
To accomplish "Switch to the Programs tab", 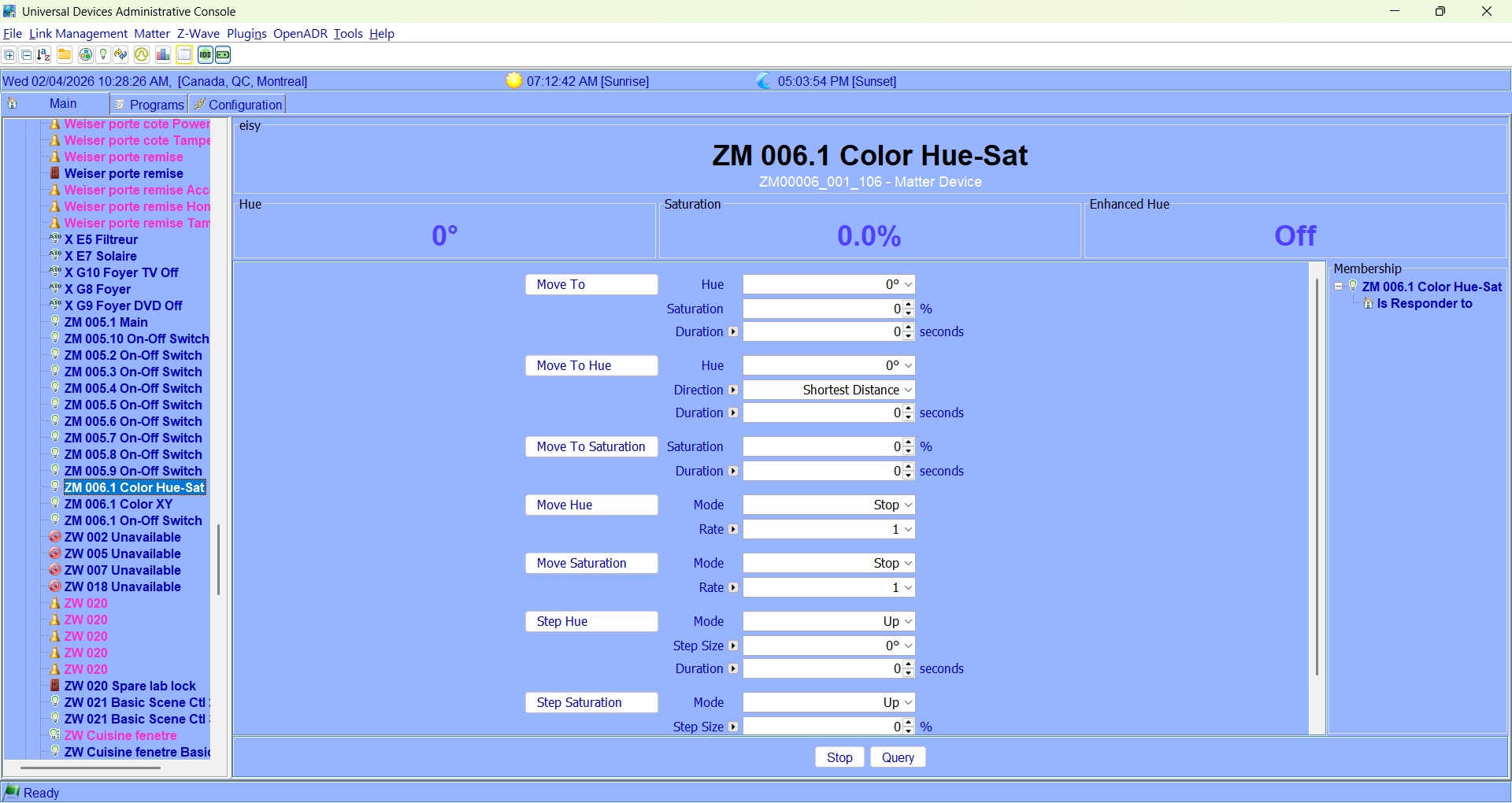I will pyautogui.click(x=150, y=105).
